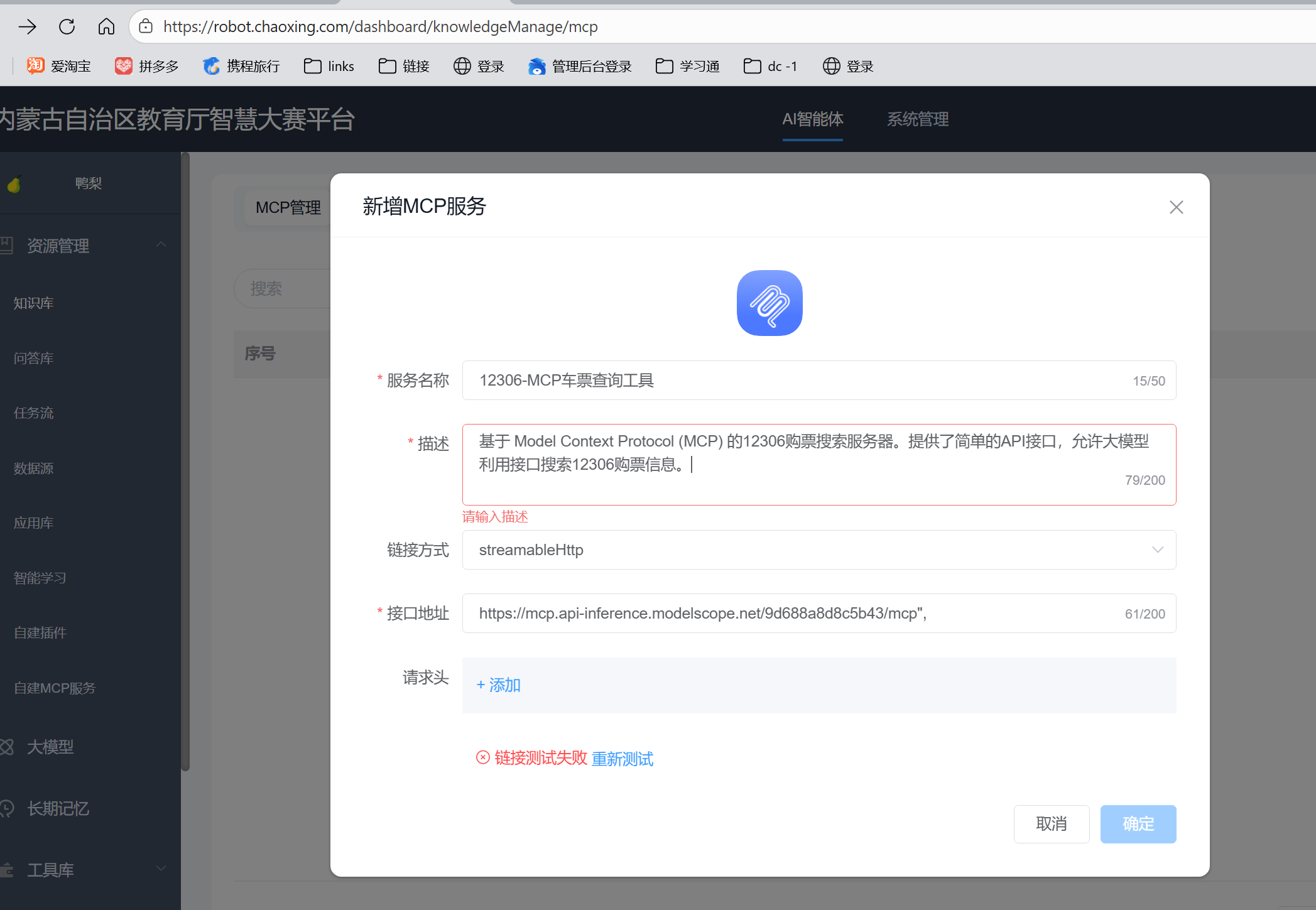Switch to the 系统管理 tab

click(x=917, y=119)
